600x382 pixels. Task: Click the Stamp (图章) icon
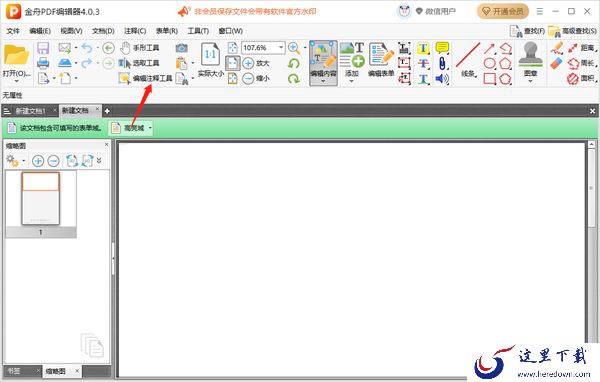[530, 59]
